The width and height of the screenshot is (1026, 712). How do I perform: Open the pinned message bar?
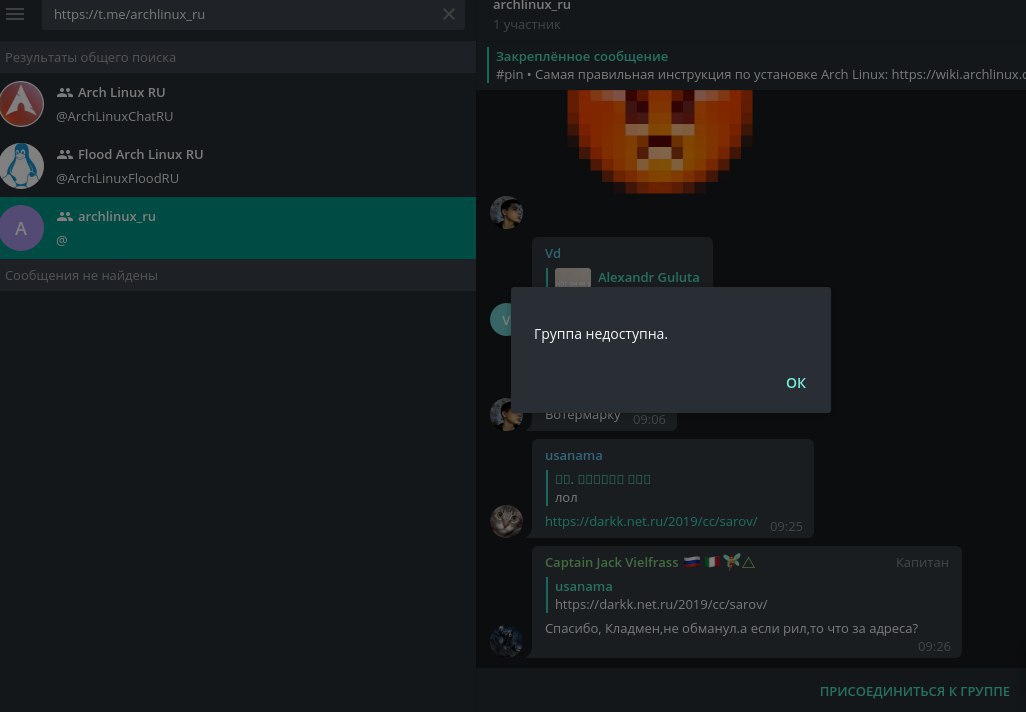[x=756, y=65]
